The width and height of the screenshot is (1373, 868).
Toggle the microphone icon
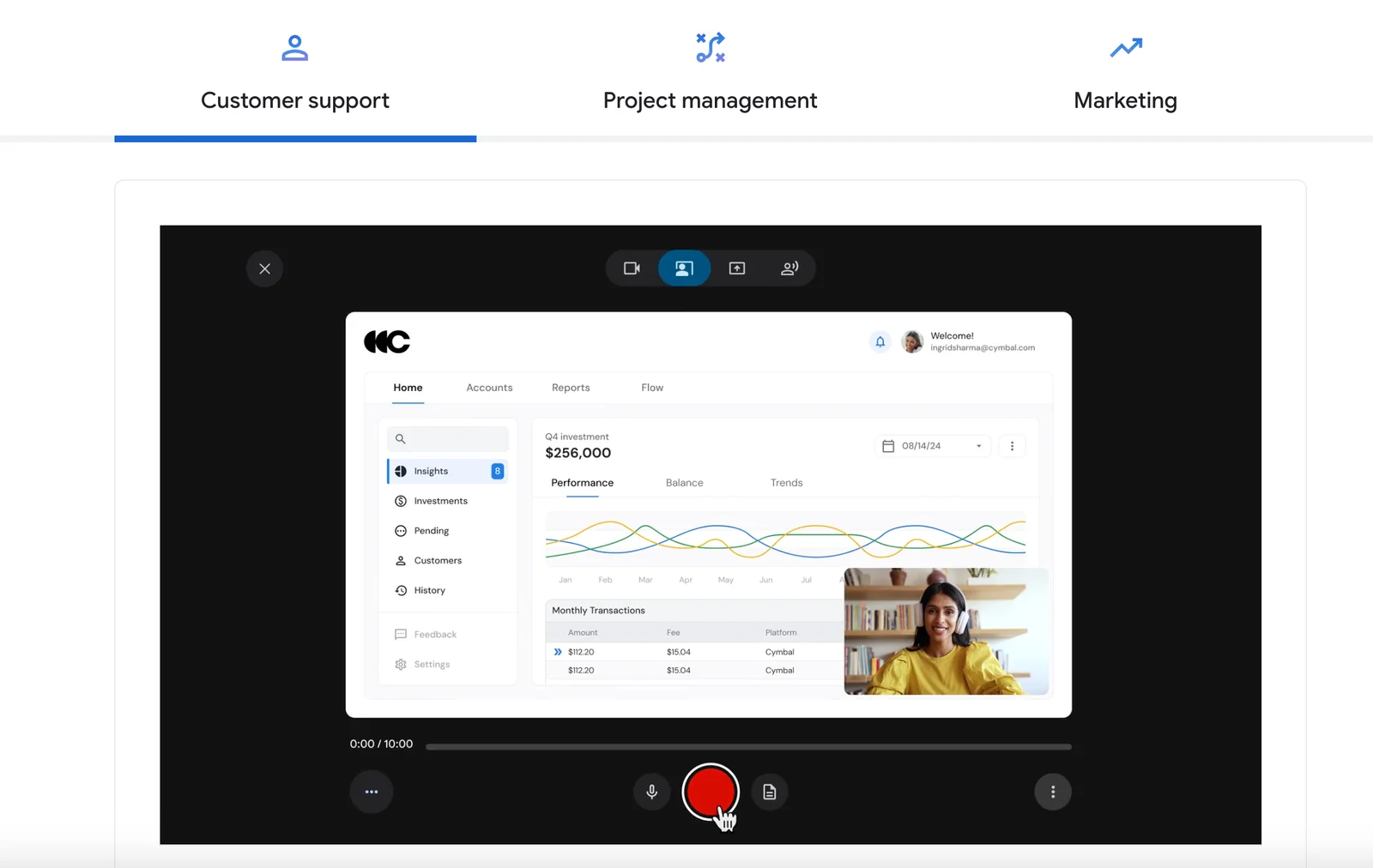(x=651, y=792)
